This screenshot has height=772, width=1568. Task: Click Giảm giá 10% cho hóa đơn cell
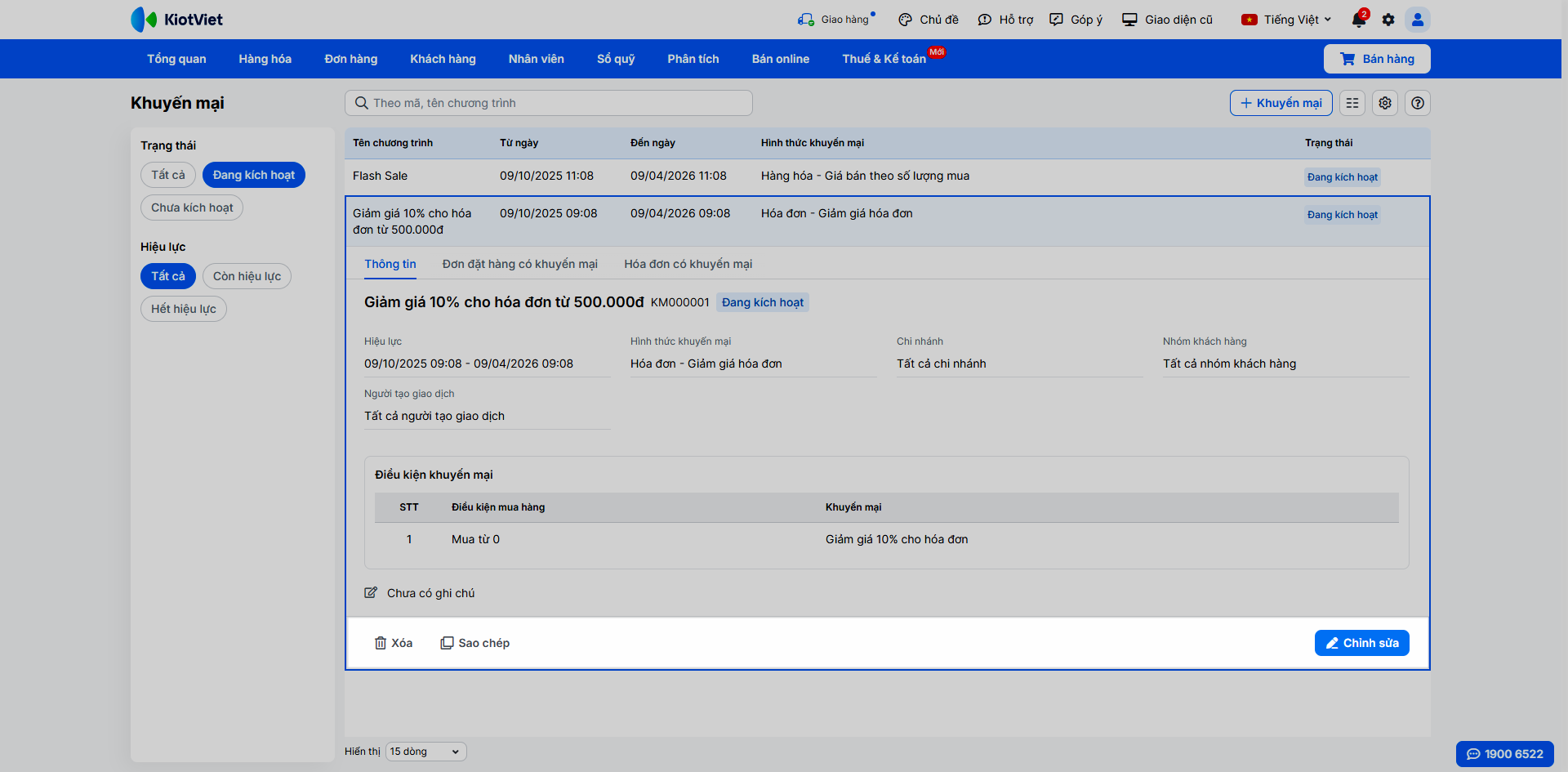click(897, 539)
